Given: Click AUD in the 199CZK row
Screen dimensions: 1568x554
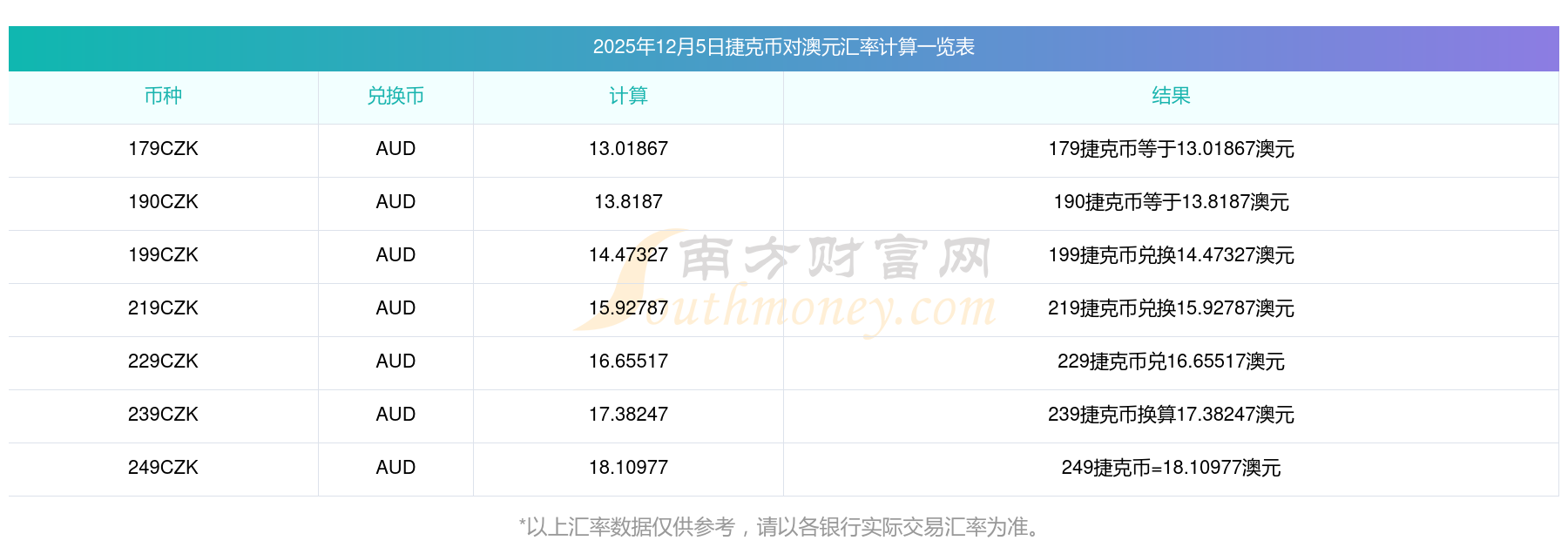Looking at the screenshot, I should (395, 255).
